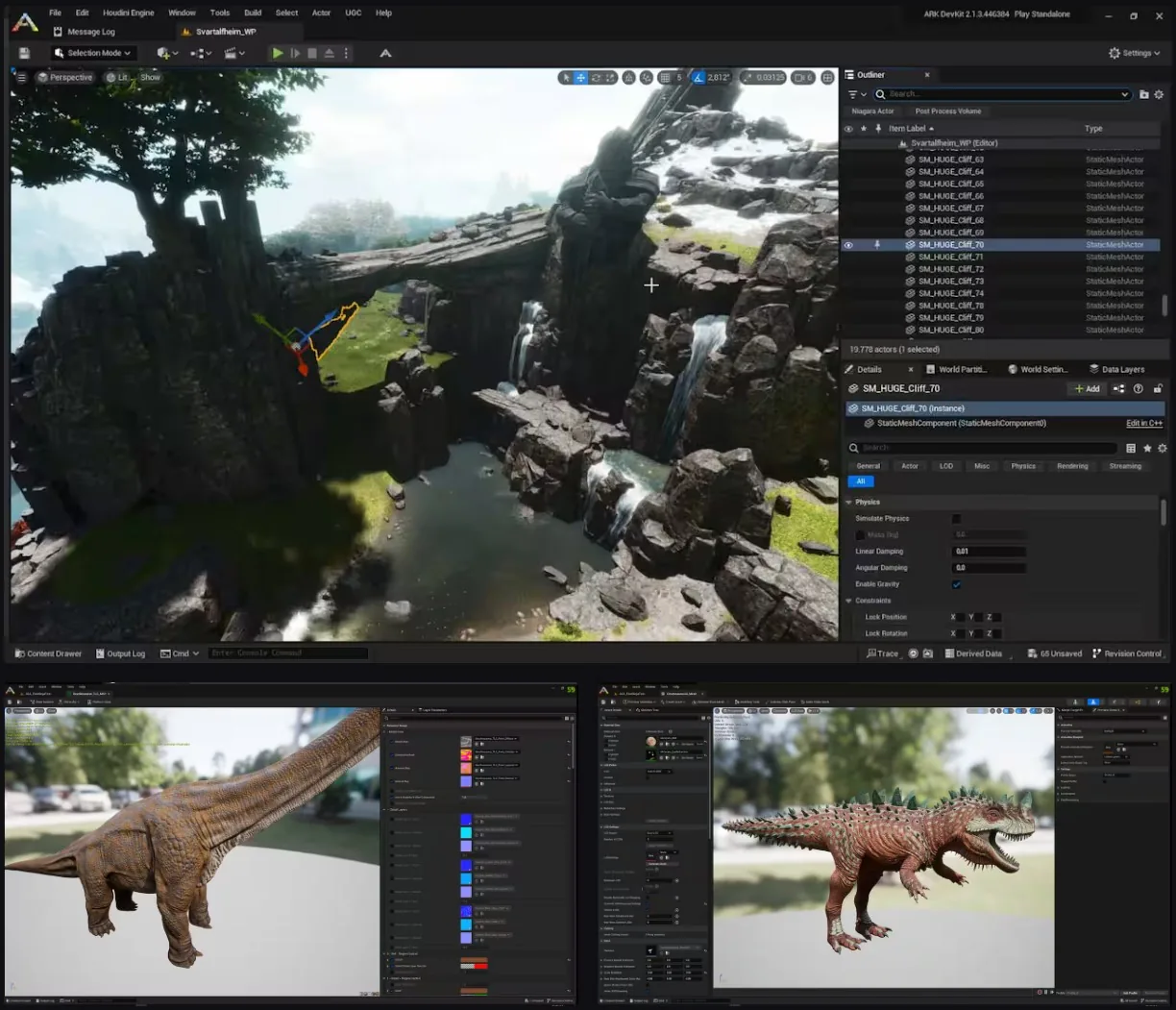The height and width of the screenshot is (1010, 1176).
Task: Toggle scale snapping icon next to 0.03125
Action: pyautogui.click(x=748, y=77)
